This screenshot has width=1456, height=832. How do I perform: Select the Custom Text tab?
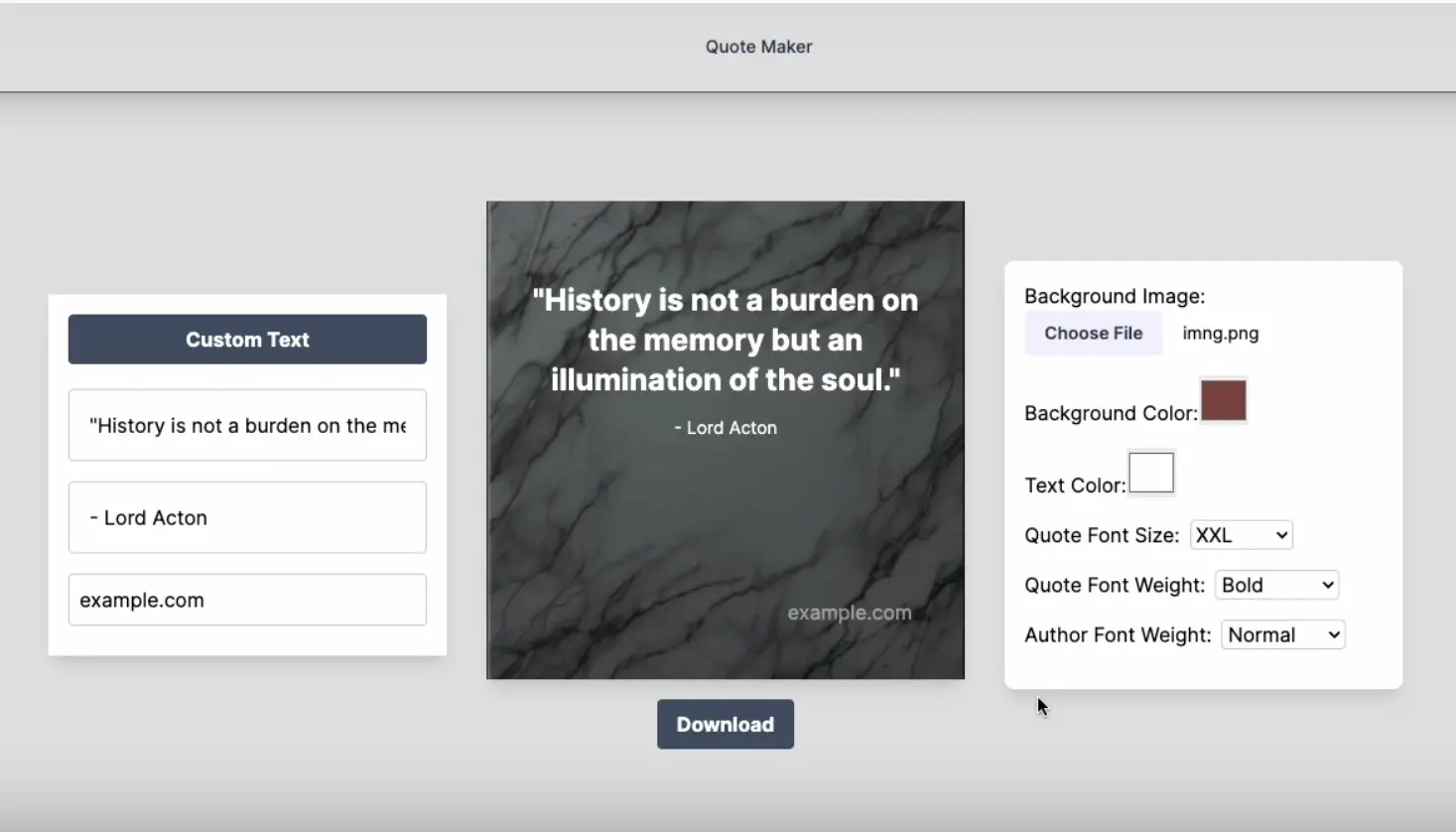pyautogui.click(x=246, y=339)
